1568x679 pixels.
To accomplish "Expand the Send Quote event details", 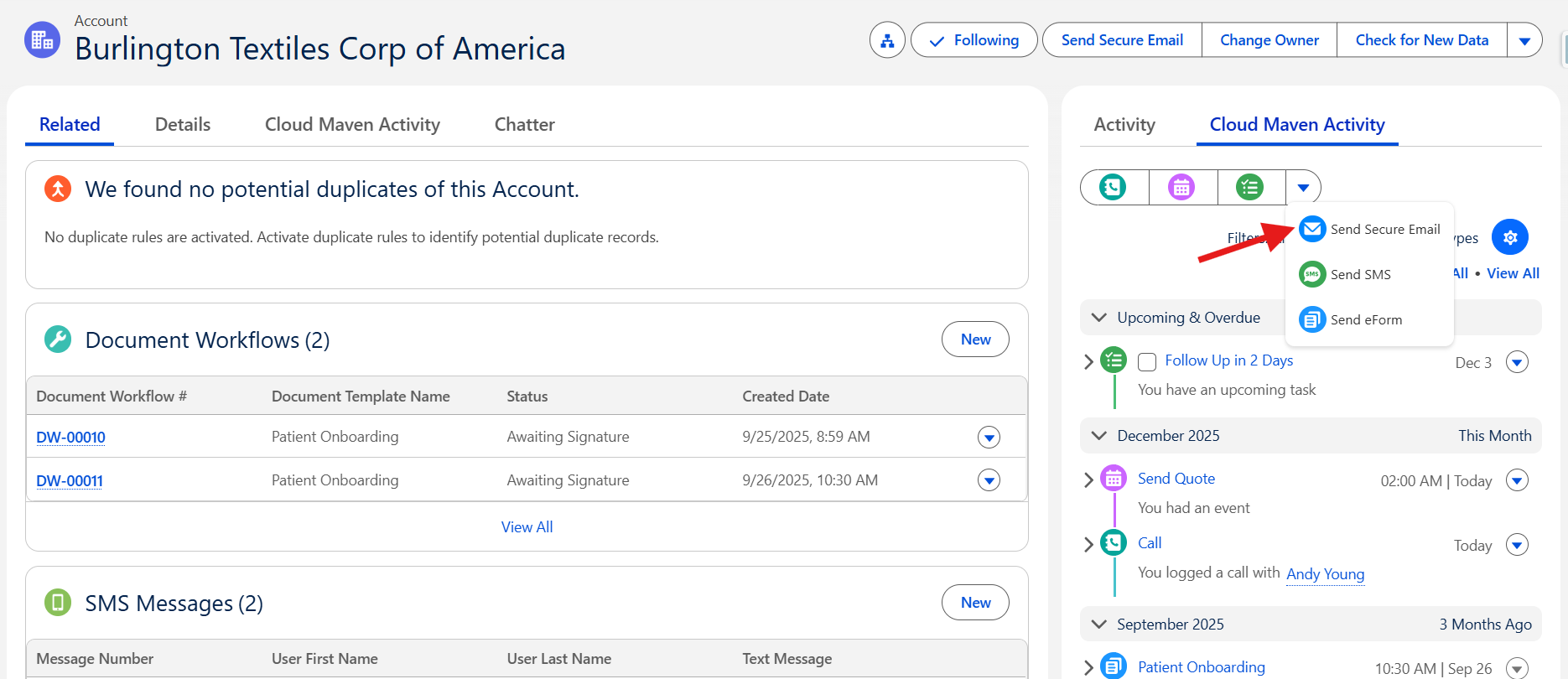I will [1088, 479].
